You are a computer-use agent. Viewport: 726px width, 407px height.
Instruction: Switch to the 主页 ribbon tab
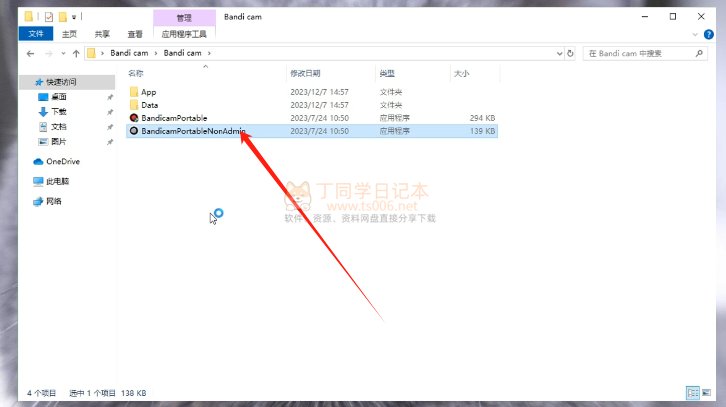(69, 34)
